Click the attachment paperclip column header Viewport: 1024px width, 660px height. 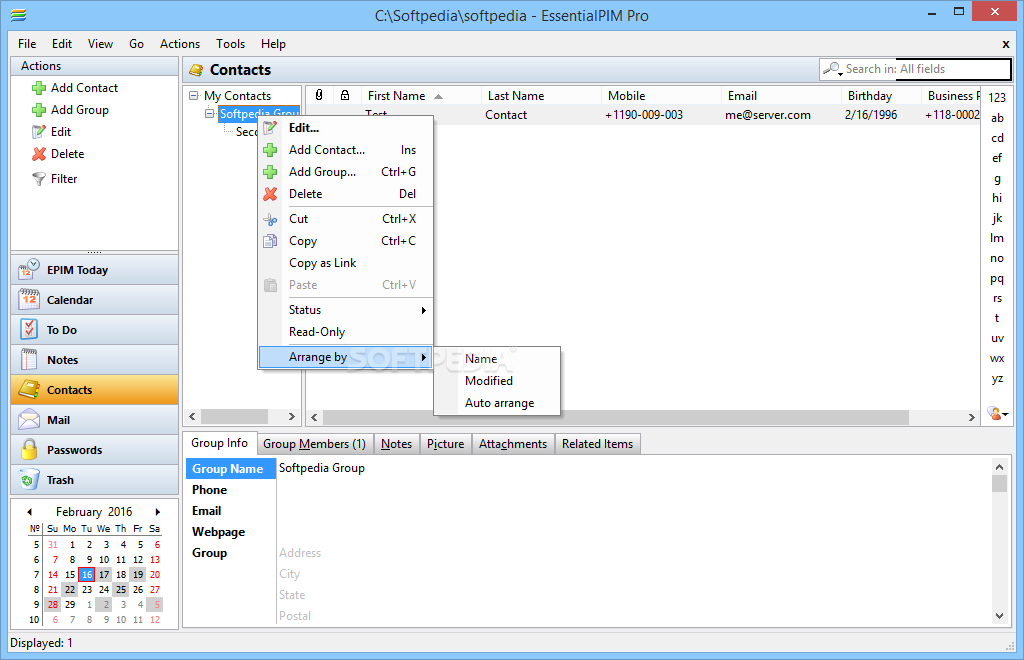319,95
